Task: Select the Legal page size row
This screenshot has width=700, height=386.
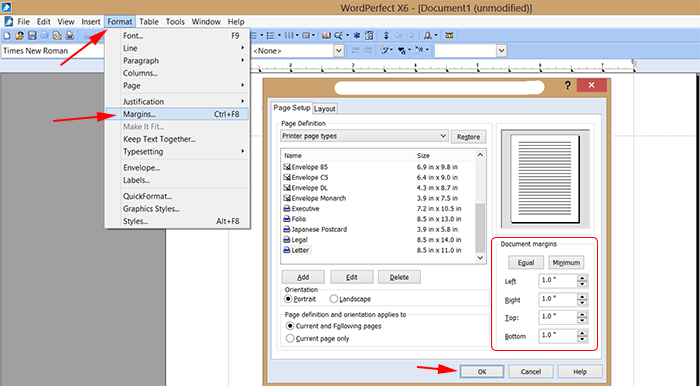Action: (378, 240)
